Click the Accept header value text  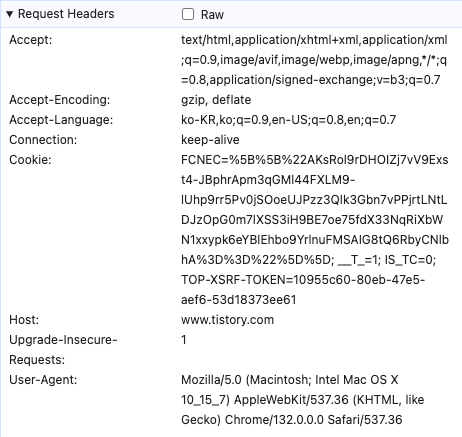pos(314,60)
